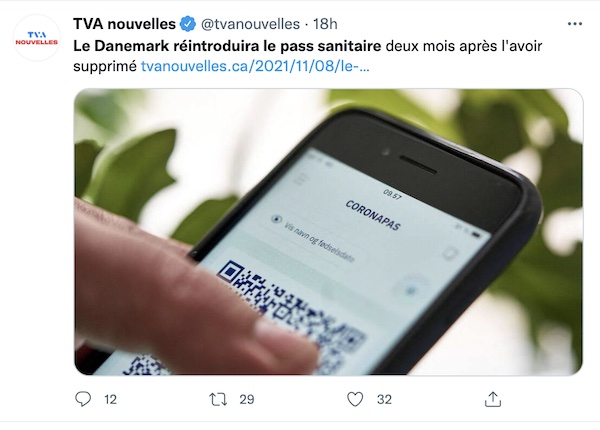Viewport: 600px width, 430px height.
Task: Open the three-dot more options menu
Action: coord(575,24)
